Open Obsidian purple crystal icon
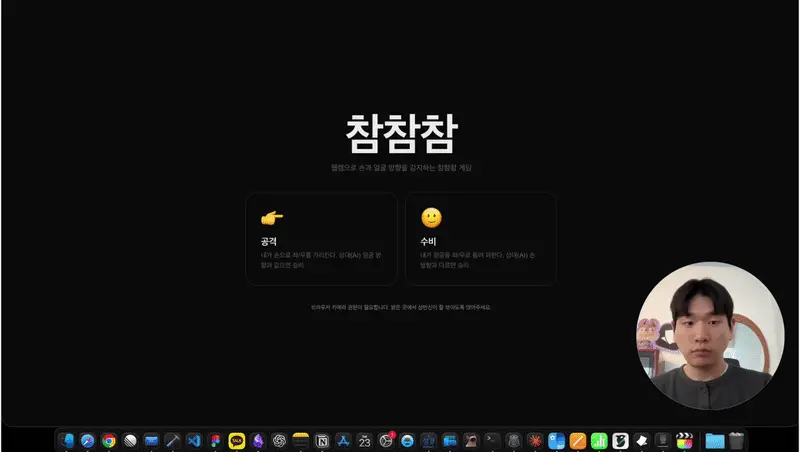The image size is (800, 452). [258, 441]
